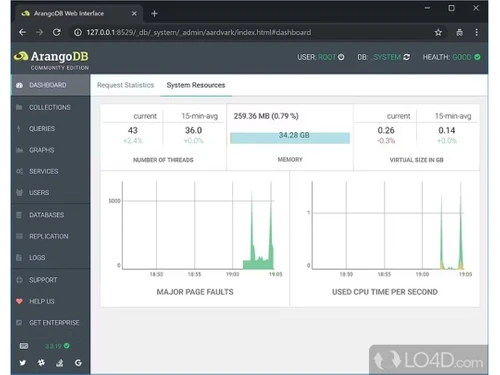Select the System Resources tab
Viewport: 500px width, 375px height.
(x=196, y=85)
